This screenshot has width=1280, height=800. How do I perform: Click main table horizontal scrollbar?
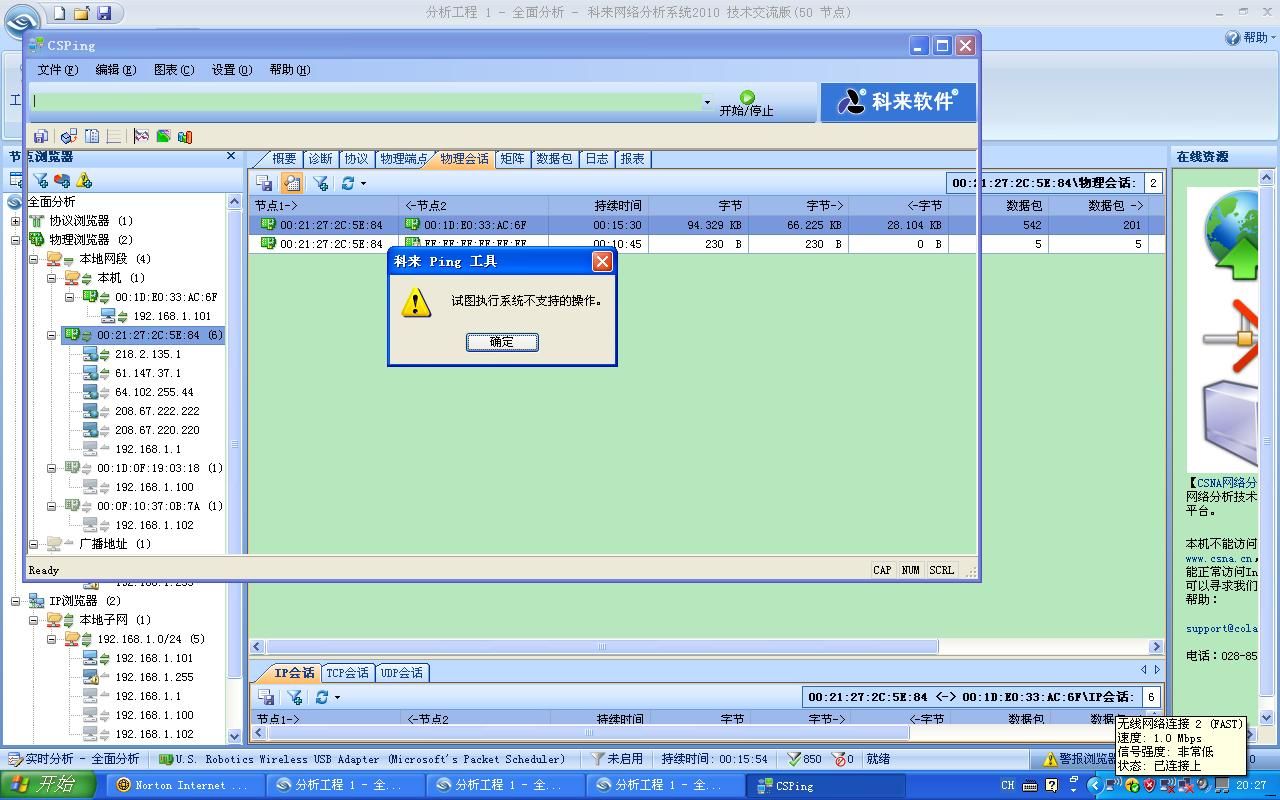coord(602,647)
